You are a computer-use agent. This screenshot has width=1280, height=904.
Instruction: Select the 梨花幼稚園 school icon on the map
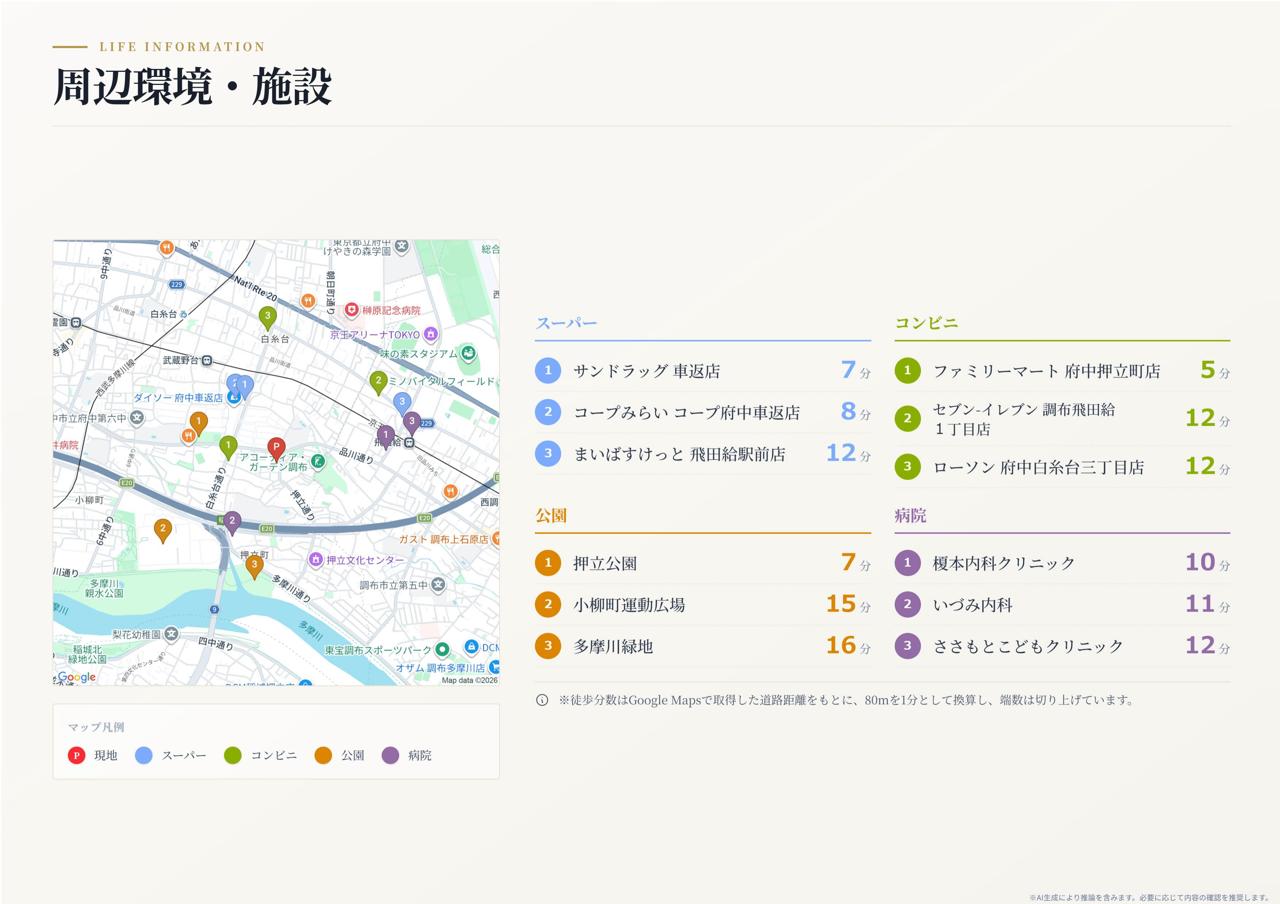[171, 634]
